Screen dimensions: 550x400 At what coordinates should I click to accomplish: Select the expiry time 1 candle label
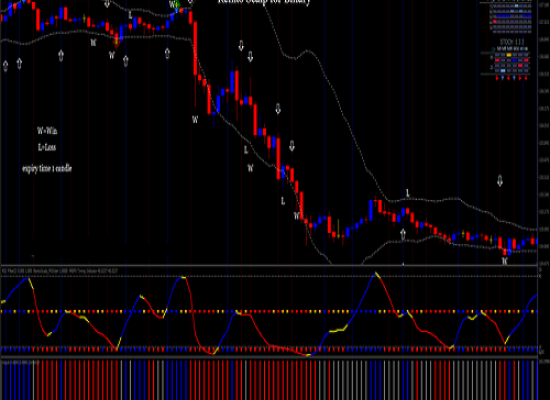[x=47, y=168]
